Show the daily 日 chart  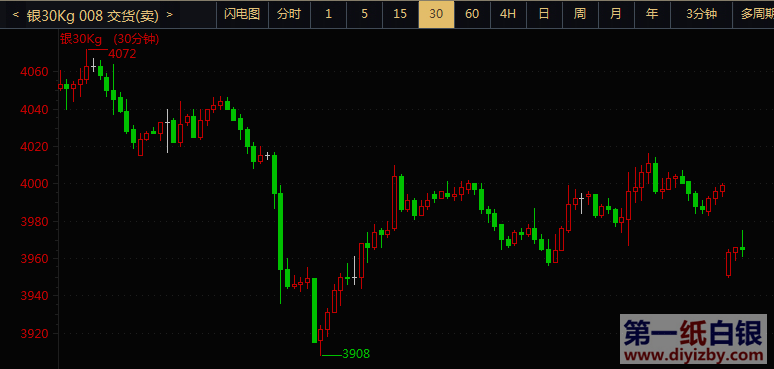click(544, 14)
